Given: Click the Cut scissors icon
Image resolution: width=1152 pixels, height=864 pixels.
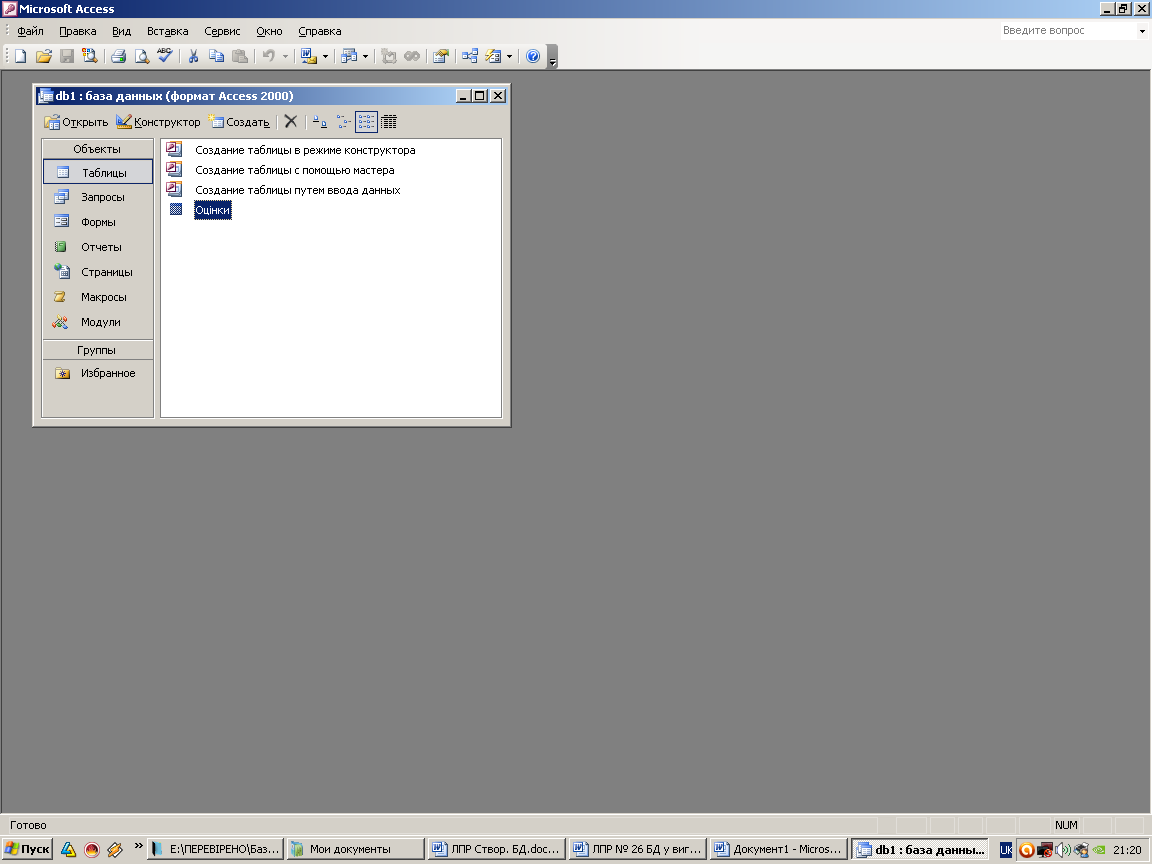Looking at the screenshot, I should [x=193, y=56].
